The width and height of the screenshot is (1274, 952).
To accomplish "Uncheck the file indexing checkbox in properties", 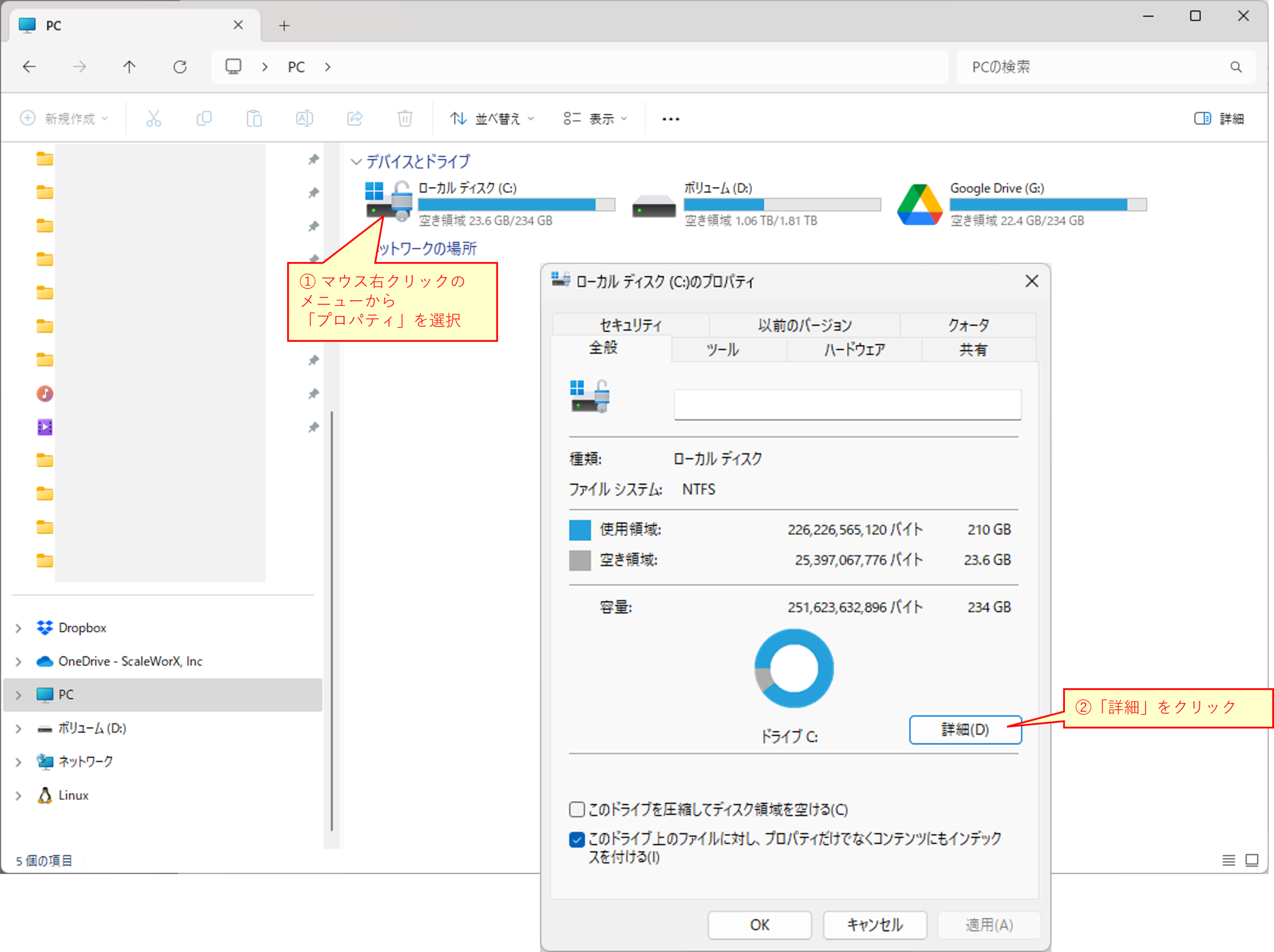I will point(576,840).
